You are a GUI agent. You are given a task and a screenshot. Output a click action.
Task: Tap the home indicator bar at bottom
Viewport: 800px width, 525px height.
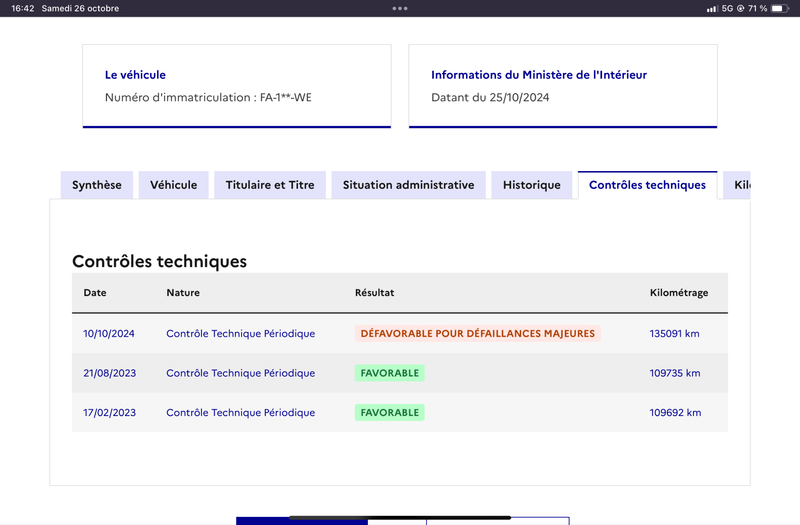[400, 517]
